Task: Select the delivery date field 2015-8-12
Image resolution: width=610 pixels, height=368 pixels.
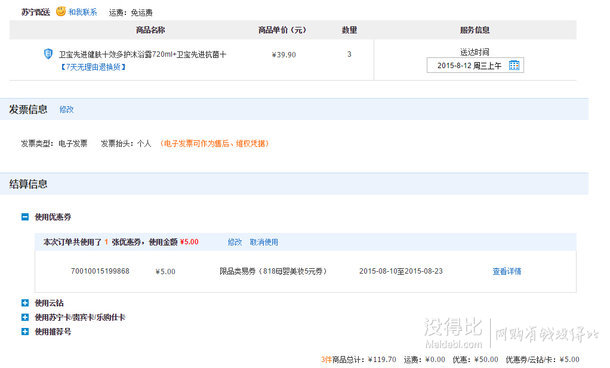Action: (475, 65)
